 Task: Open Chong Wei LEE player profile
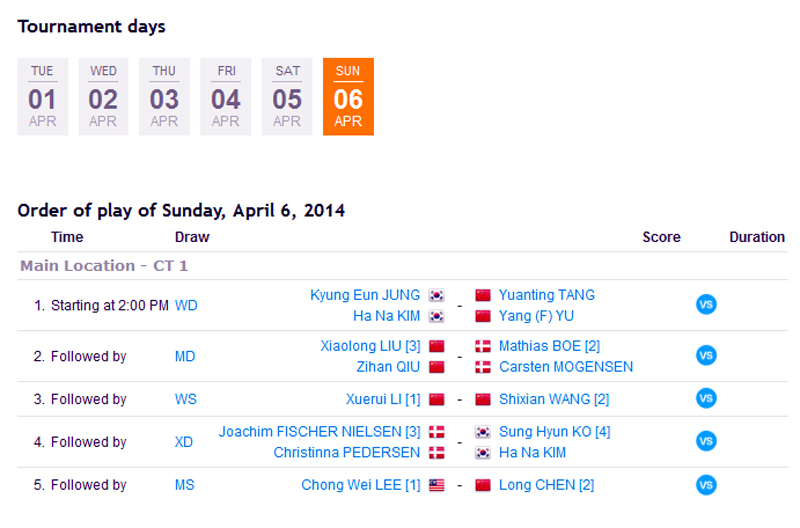click(361, 485)
